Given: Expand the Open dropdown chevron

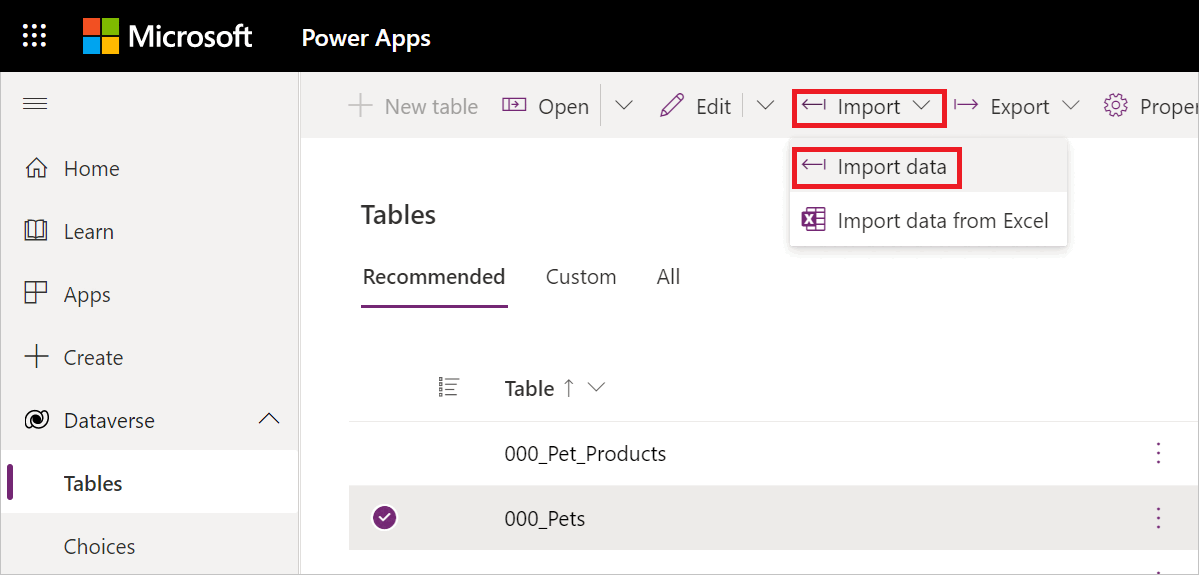Looking at the screenshot, I should click(624, 106).
